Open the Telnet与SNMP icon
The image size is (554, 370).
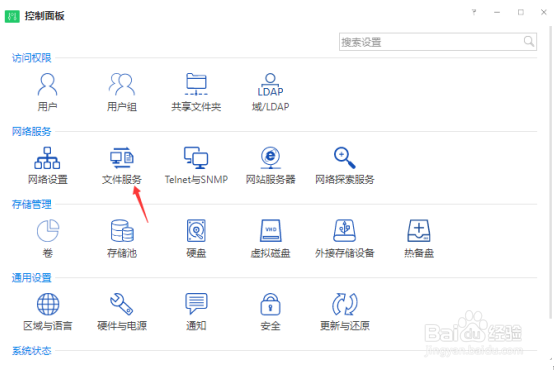pos(196,158)
